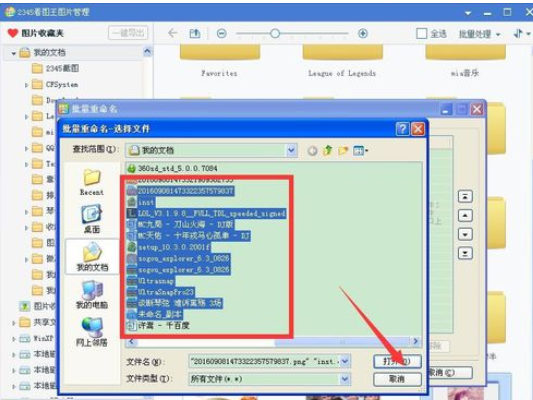Click the 文件名 file name input field
Screen dimensions: 533x400
[264, 361]
